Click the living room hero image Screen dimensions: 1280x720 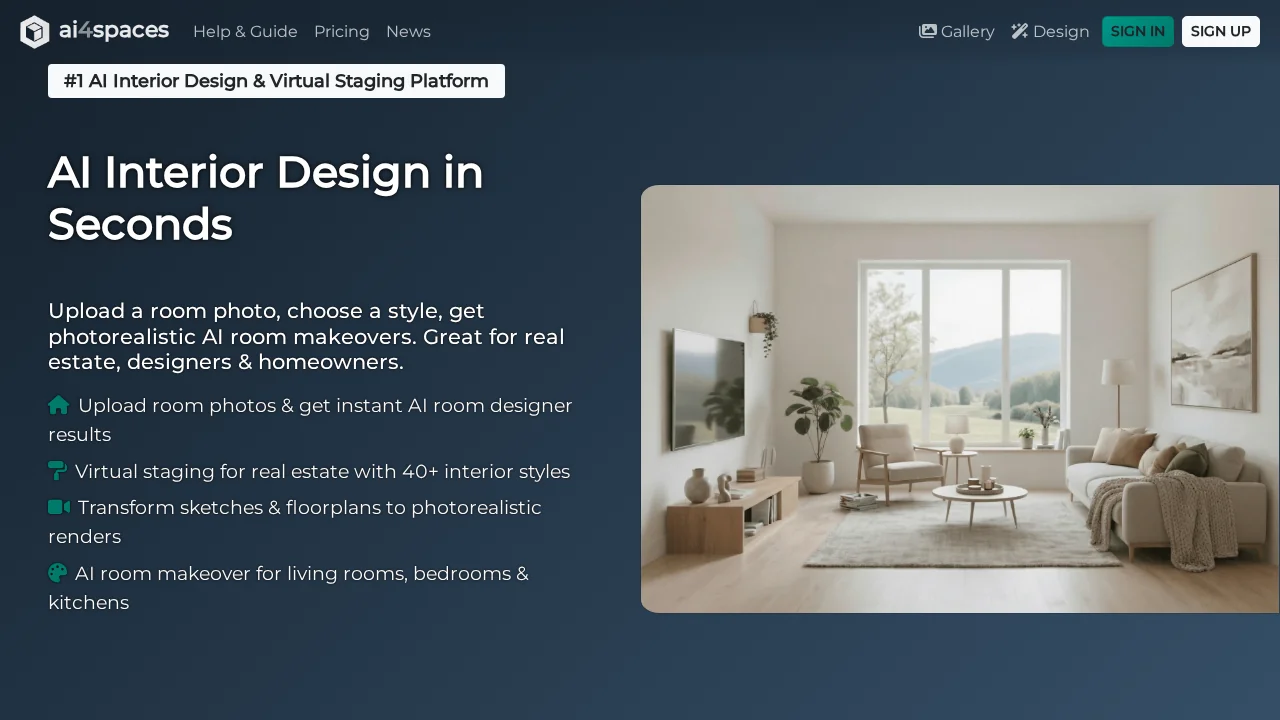pyautogui.click(x=960, y=398)
